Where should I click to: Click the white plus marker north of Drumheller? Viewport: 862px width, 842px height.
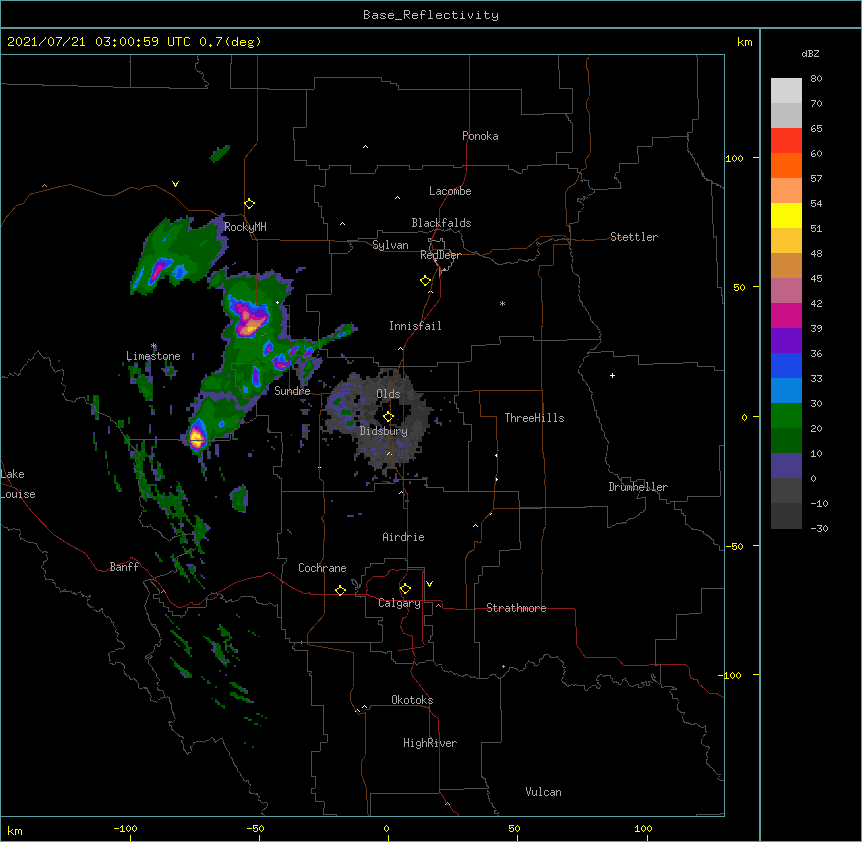click(x=612, y=375)
